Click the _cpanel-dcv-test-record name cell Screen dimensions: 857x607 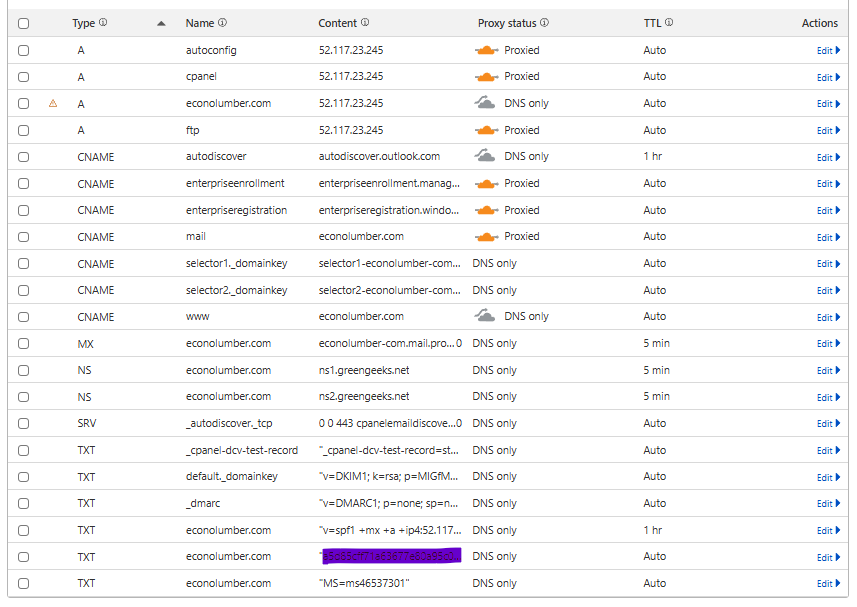click(x=242, y=450)
